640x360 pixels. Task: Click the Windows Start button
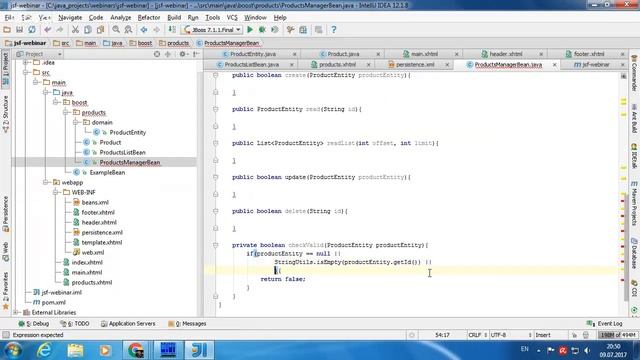pos(13,350)
